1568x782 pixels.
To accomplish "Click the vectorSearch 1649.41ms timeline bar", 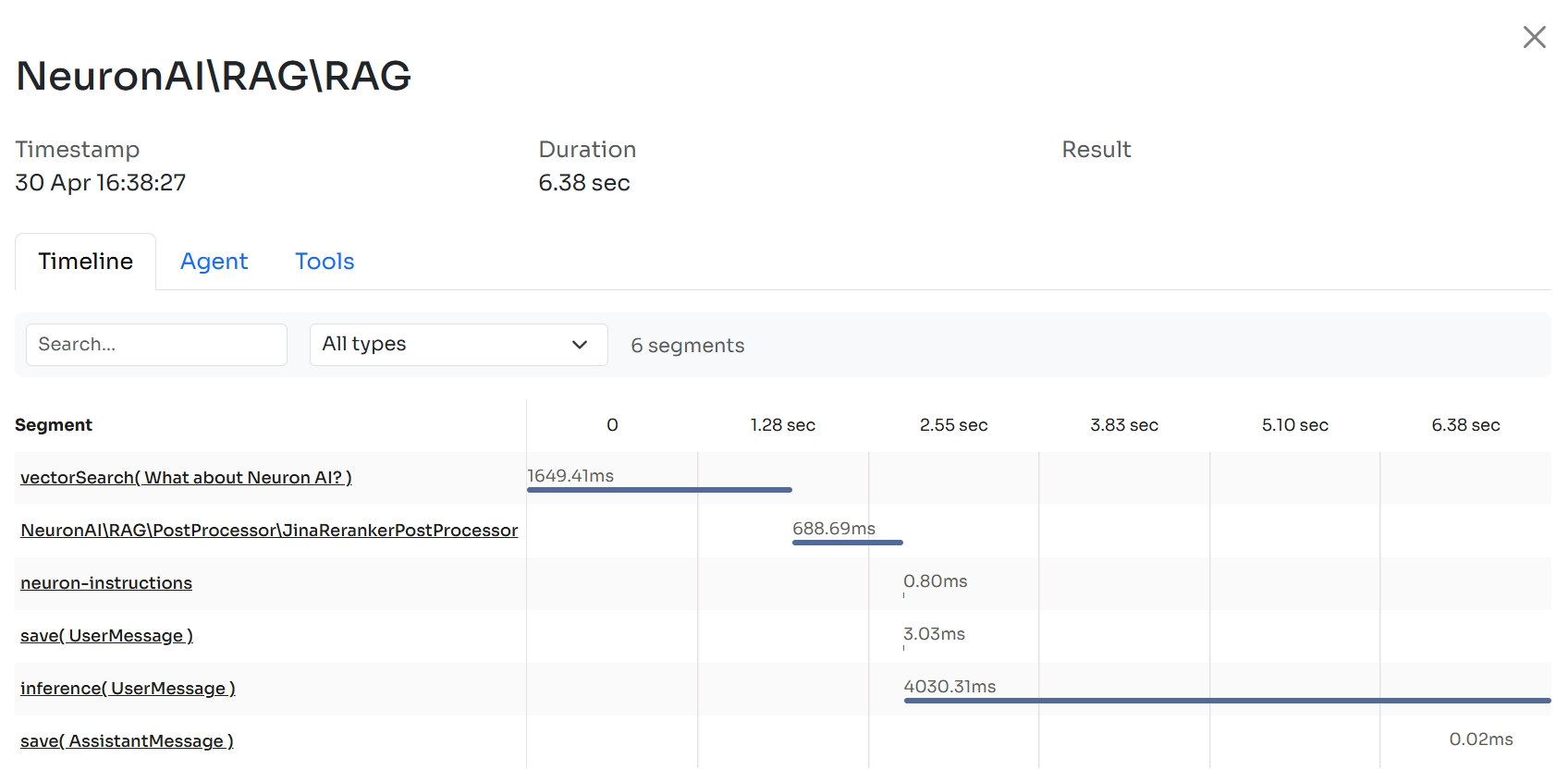I will pyautogui.click(x=659, y=489).
